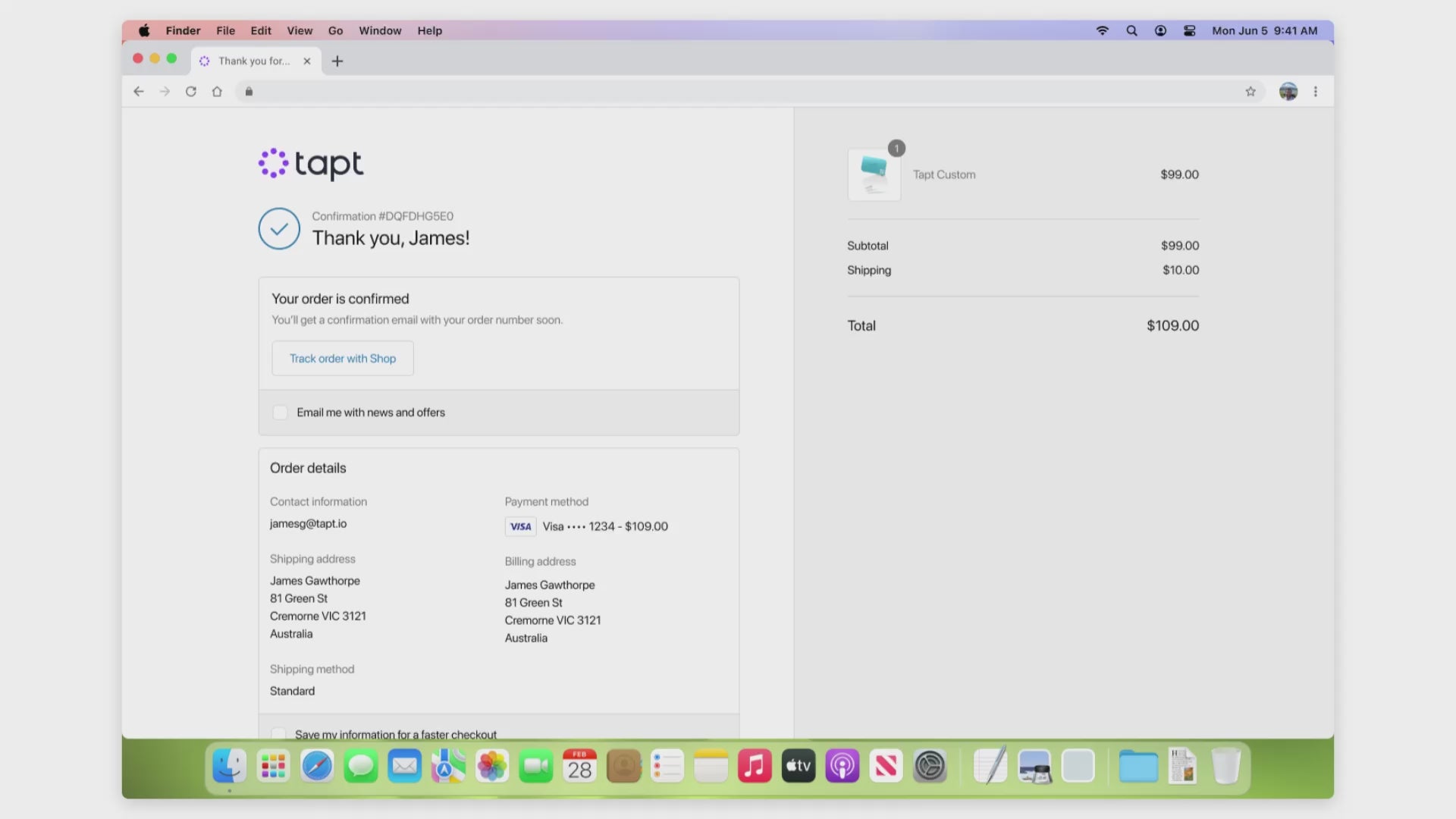Open Preview from the dock
Image resolution: width=1456 pixels, height=819 pixels.
click(x=1034, y=766)
